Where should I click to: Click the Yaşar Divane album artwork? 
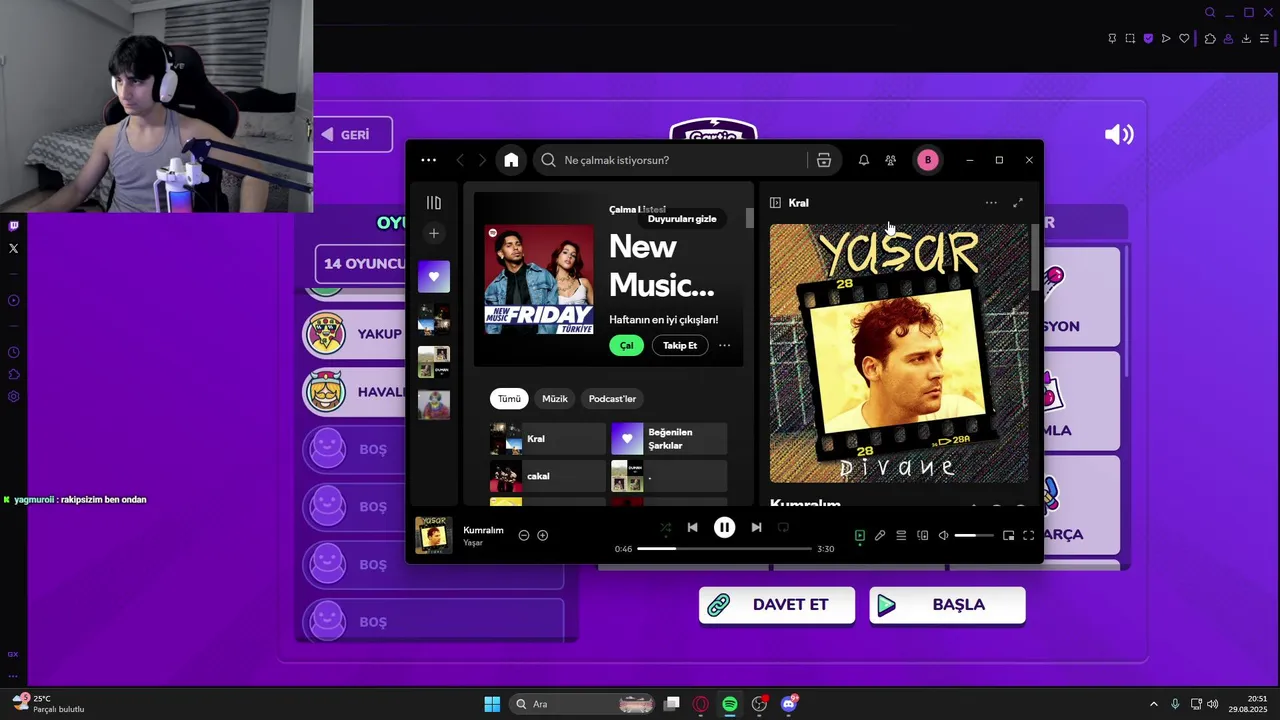(x=899, y=353)
